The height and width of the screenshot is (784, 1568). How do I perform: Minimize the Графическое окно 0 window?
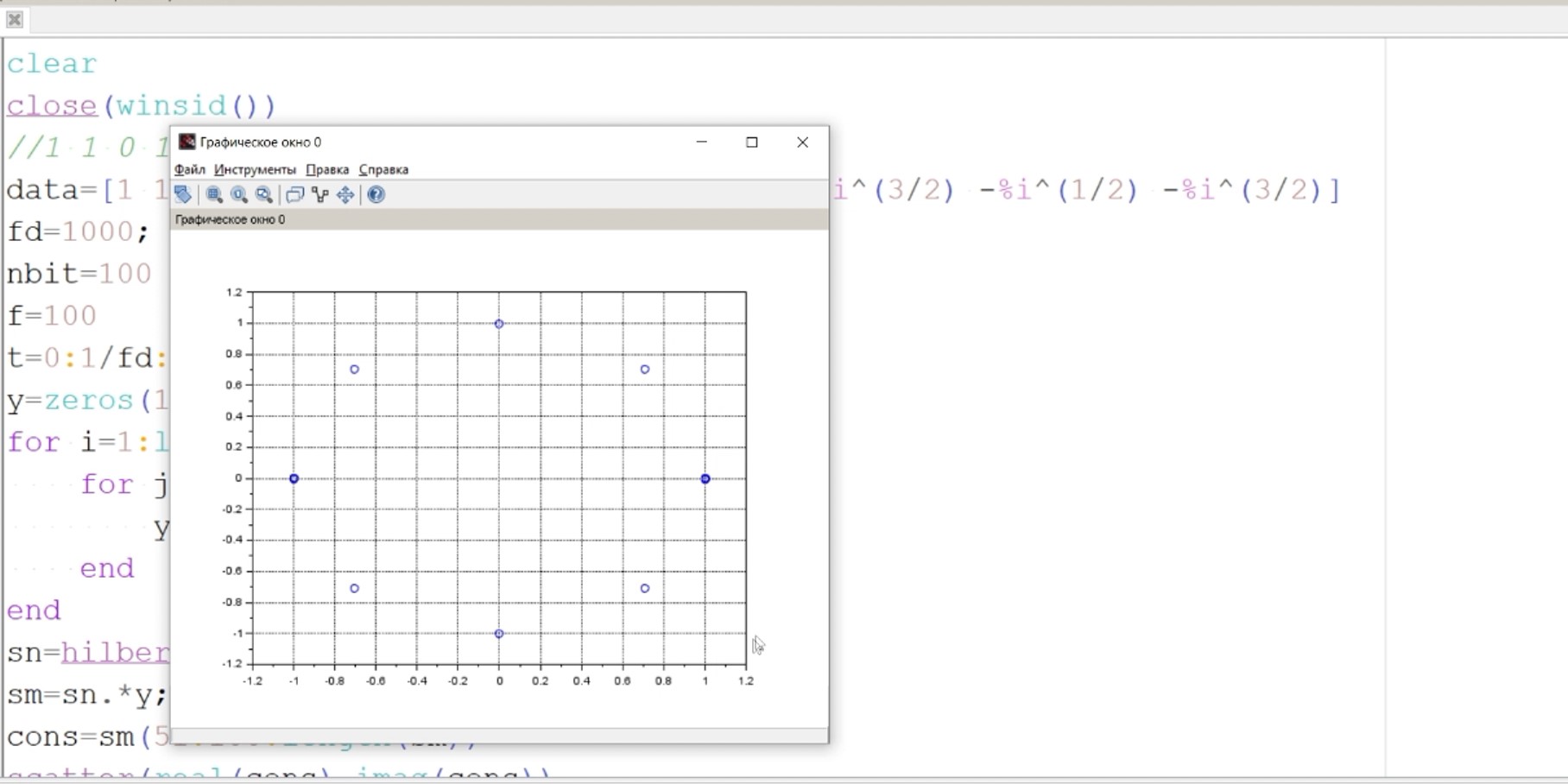(x=702, y=142)
